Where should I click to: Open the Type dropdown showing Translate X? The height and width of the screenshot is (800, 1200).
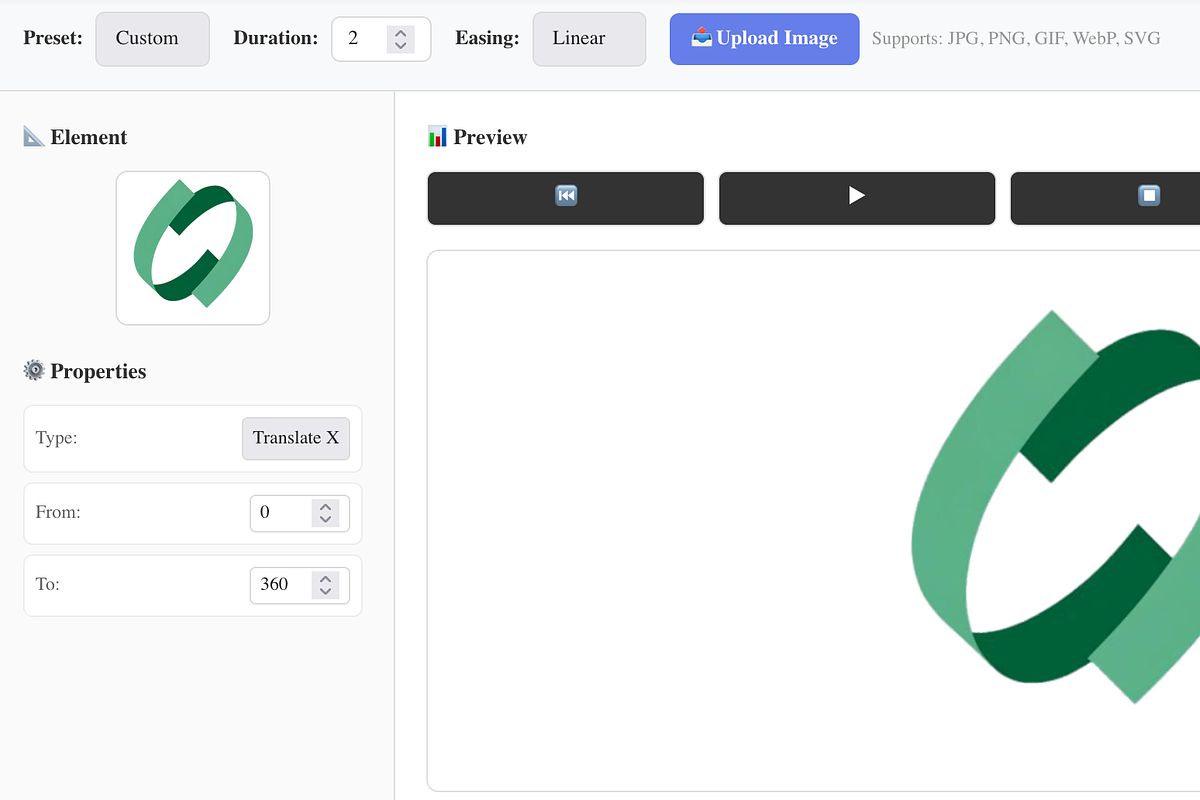[296, 438]
